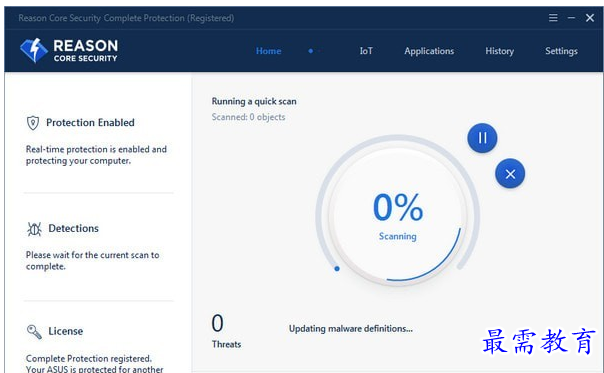Open the Detections section

point(73,229)
